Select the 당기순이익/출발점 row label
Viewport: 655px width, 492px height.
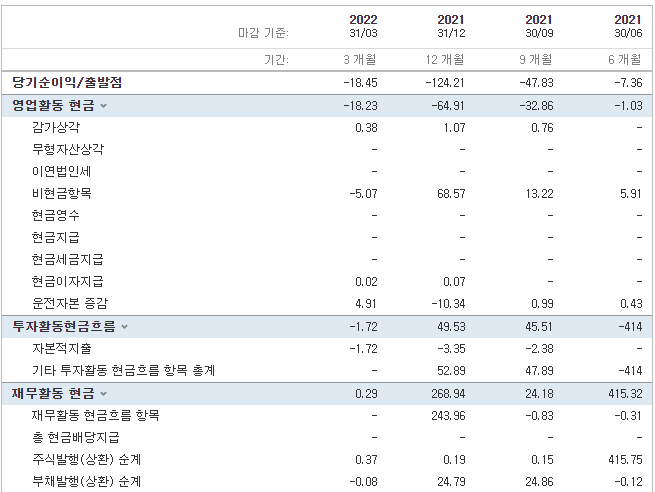(x=67, y=82)
